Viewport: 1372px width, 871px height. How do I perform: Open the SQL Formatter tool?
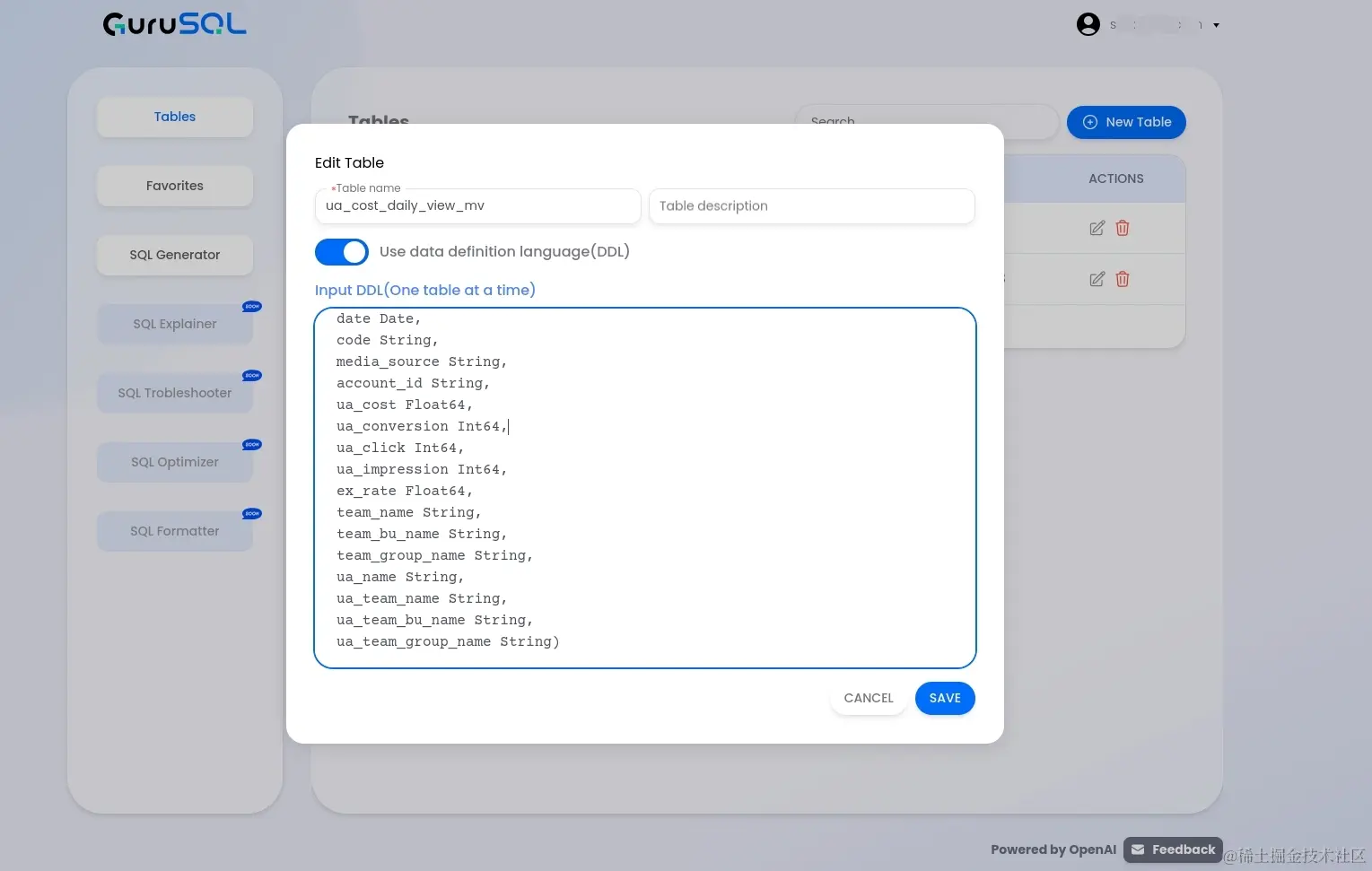click(174, 530)
